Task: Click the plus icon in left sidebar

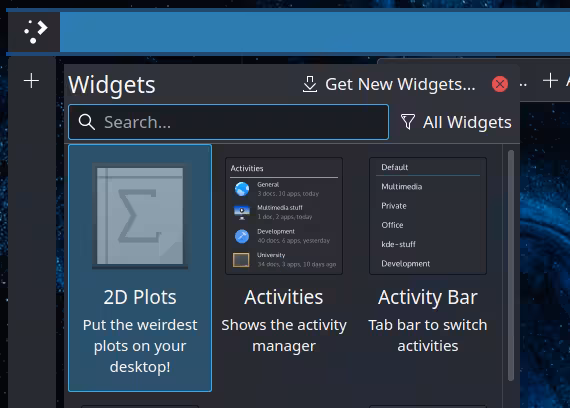Action: point(31,80)
